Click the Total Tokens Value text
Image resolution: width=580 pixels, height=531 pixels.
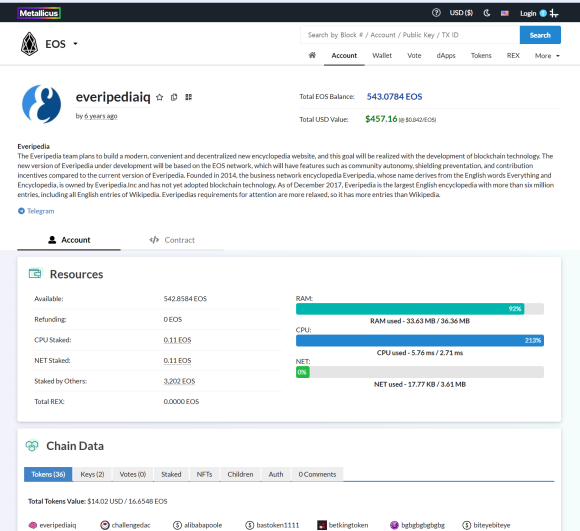coord(98,501)
